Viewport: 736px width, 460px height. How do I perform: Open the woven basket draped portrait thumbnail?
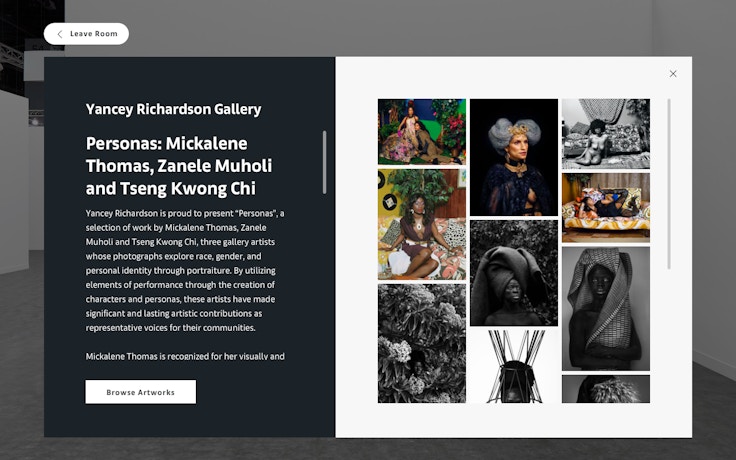click(x=606, y=309)
